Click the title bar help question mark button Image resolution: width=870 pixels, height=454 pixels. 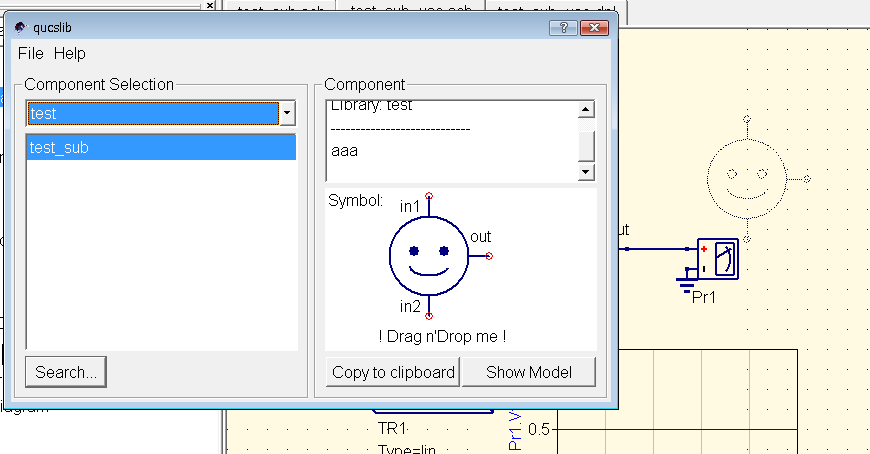[x=564, y=27]
